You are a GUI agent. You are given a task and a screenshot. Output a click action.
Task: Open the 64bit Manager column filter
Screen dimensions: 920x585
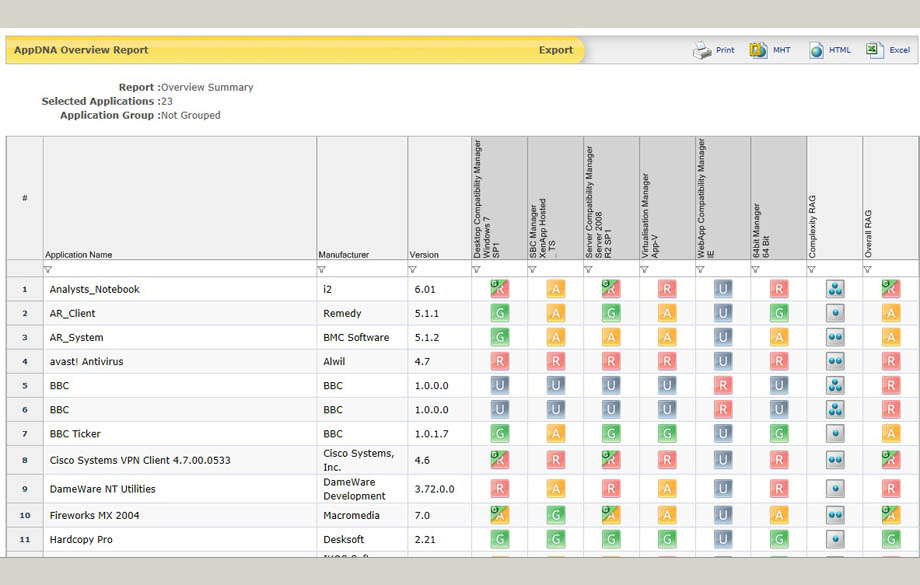(756, 269)
